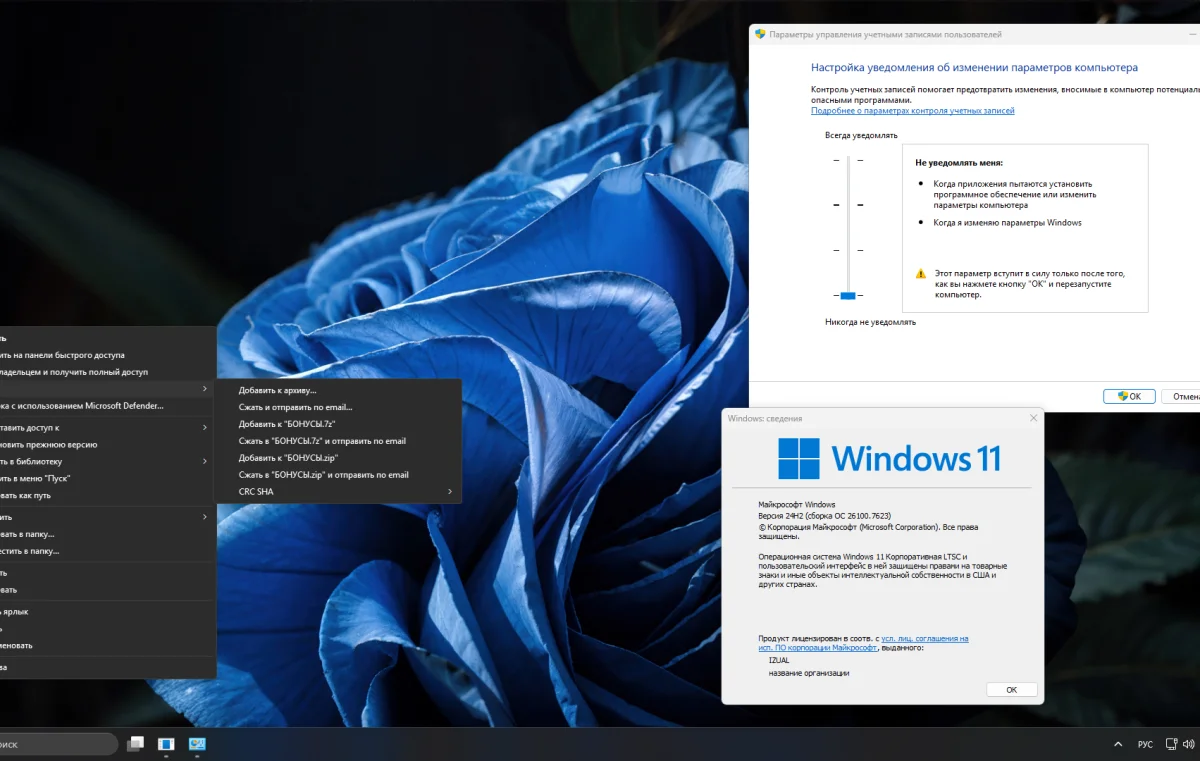This screenshot has width=1200, height=761.
Task: Click the taskbar search box
Action: (55, 744)
